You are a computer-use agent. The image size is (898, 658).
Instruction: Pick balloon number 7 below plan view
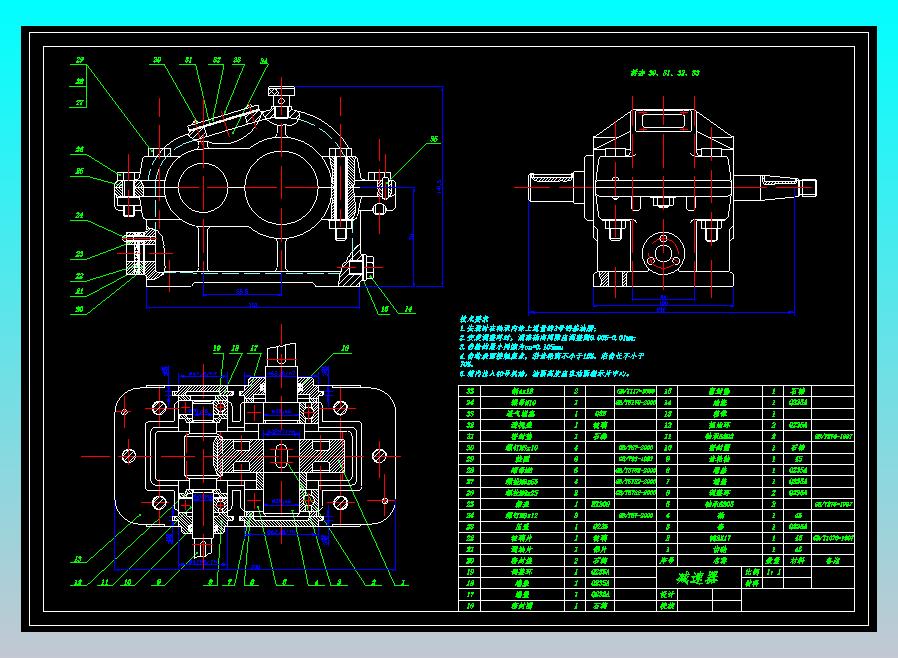coord(230,582)
